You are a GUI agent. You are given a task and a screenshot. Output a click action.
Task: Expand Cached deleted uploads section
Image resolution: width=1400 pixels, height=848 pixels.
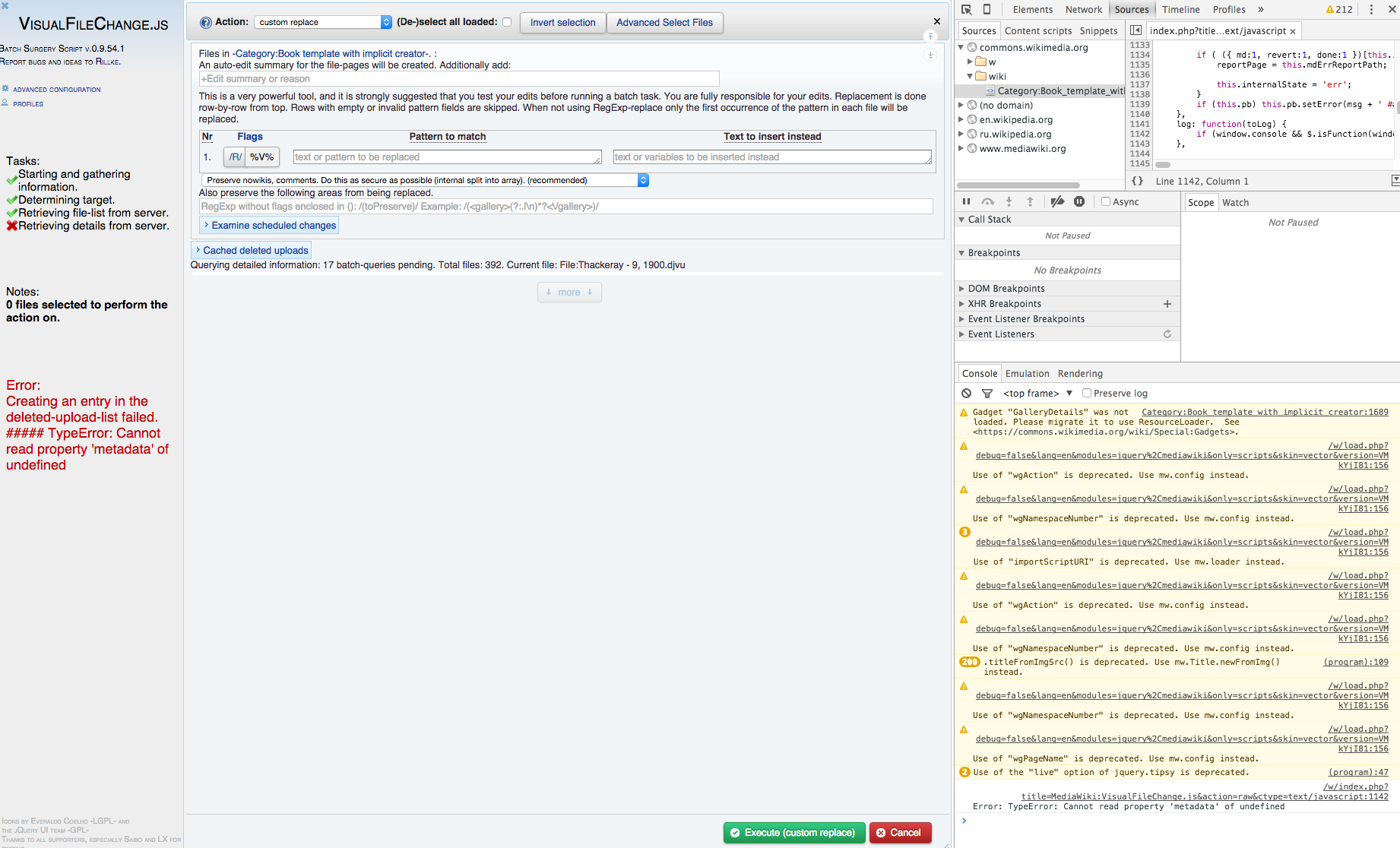(x=252, y=250)
